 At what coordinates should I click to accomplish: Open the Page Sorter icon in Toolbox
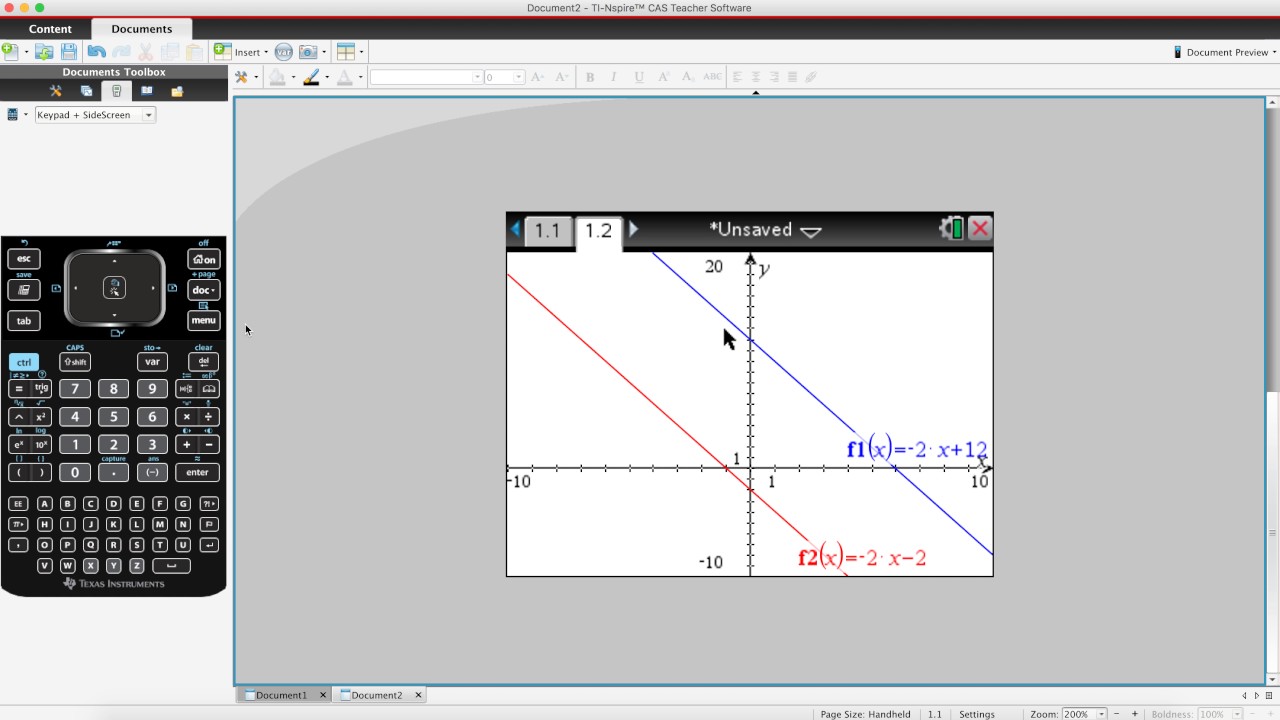(86, 91)
